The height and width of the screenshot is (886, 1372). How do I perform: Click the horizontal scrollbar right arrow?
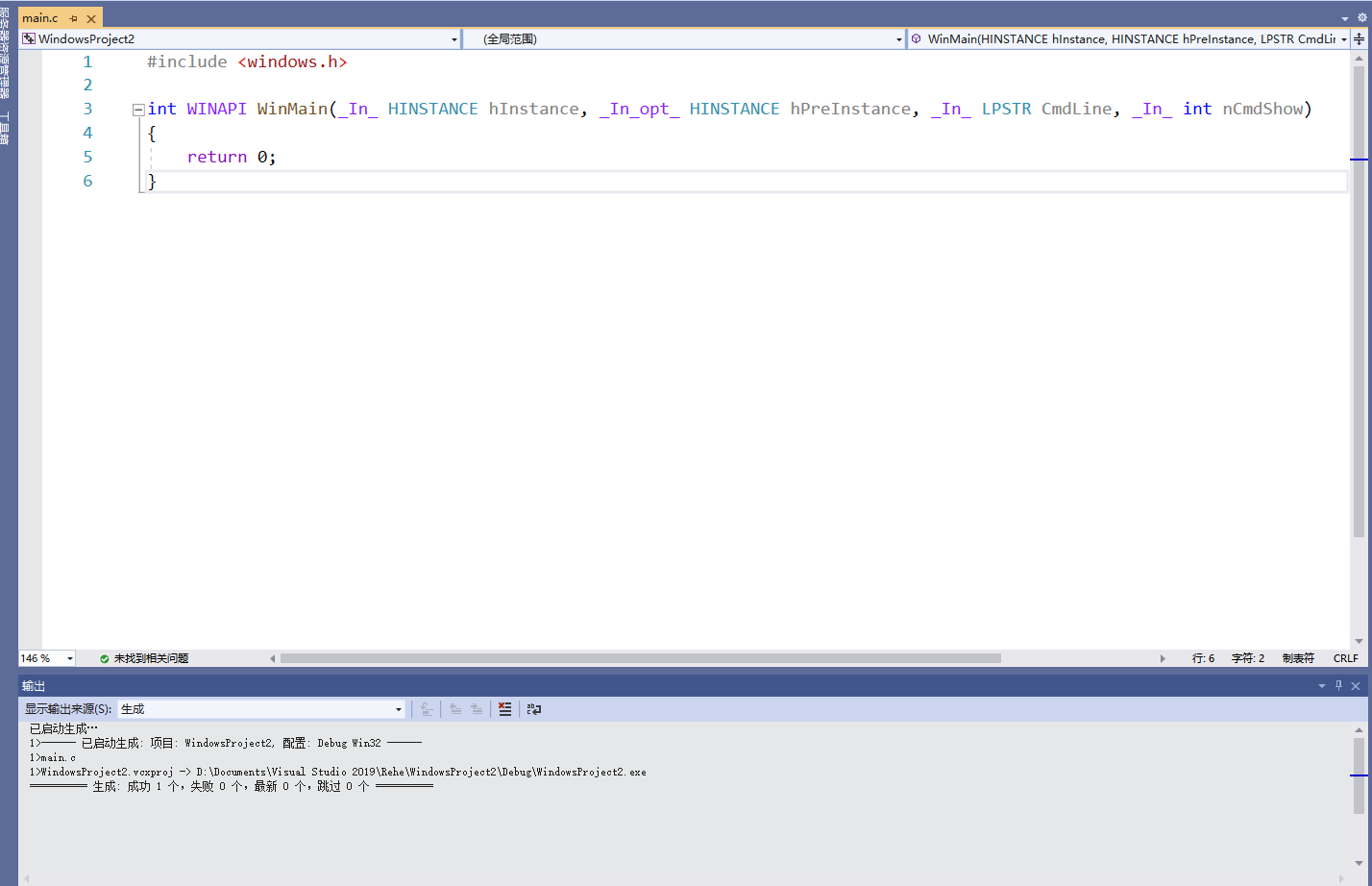1163,658
